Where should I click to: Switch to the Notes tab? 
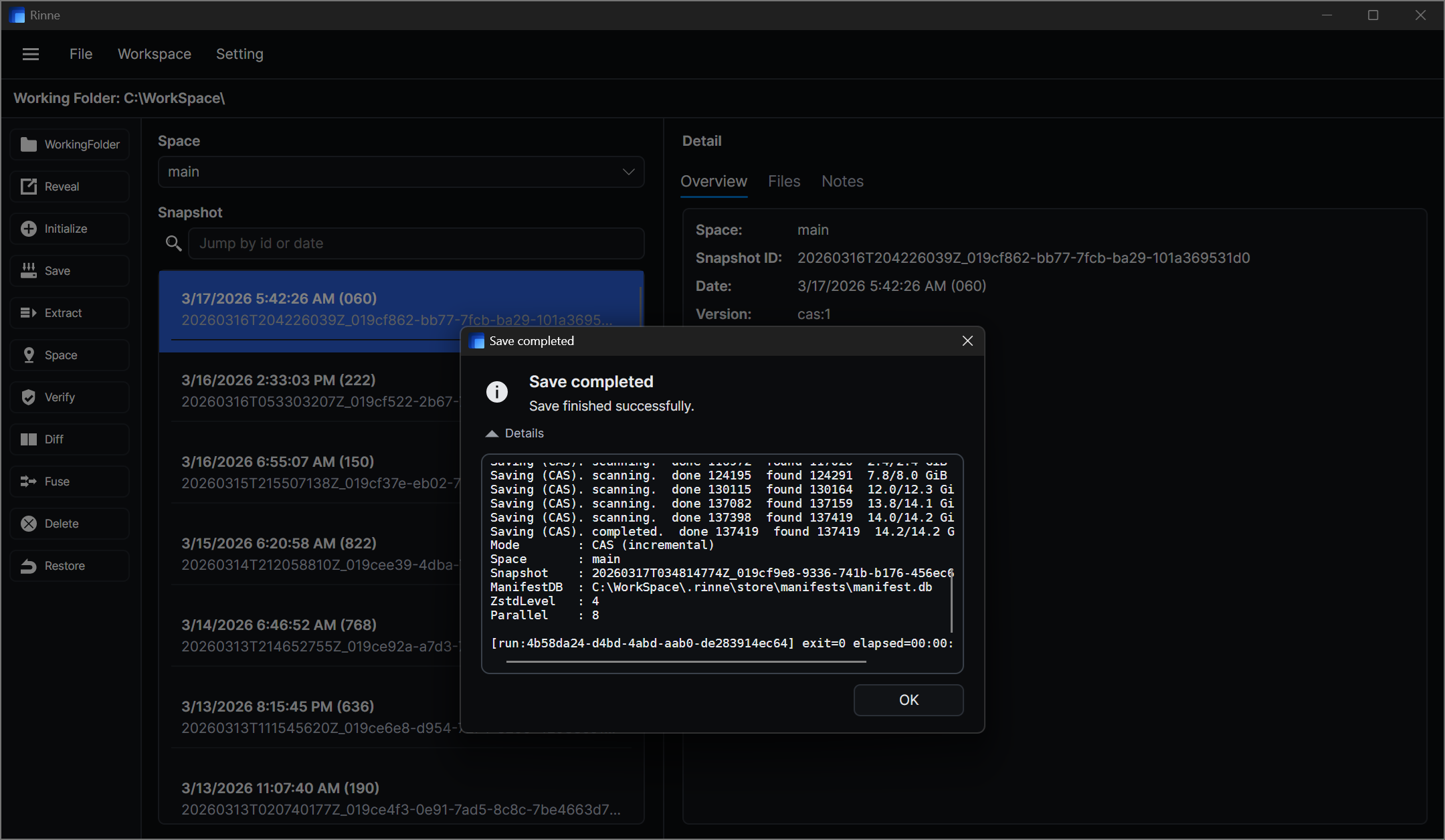click(x=842, y=181)
